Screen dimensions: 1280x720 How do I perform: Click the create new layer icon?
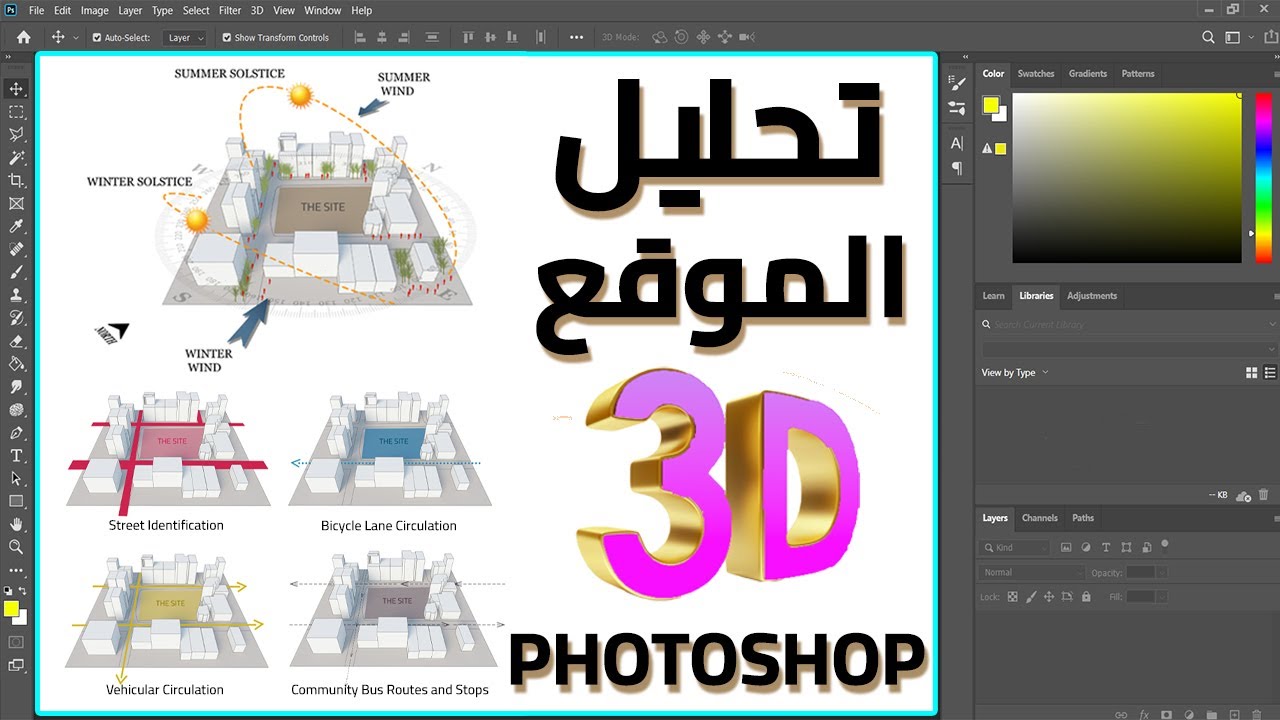(x=1234, y=714)
